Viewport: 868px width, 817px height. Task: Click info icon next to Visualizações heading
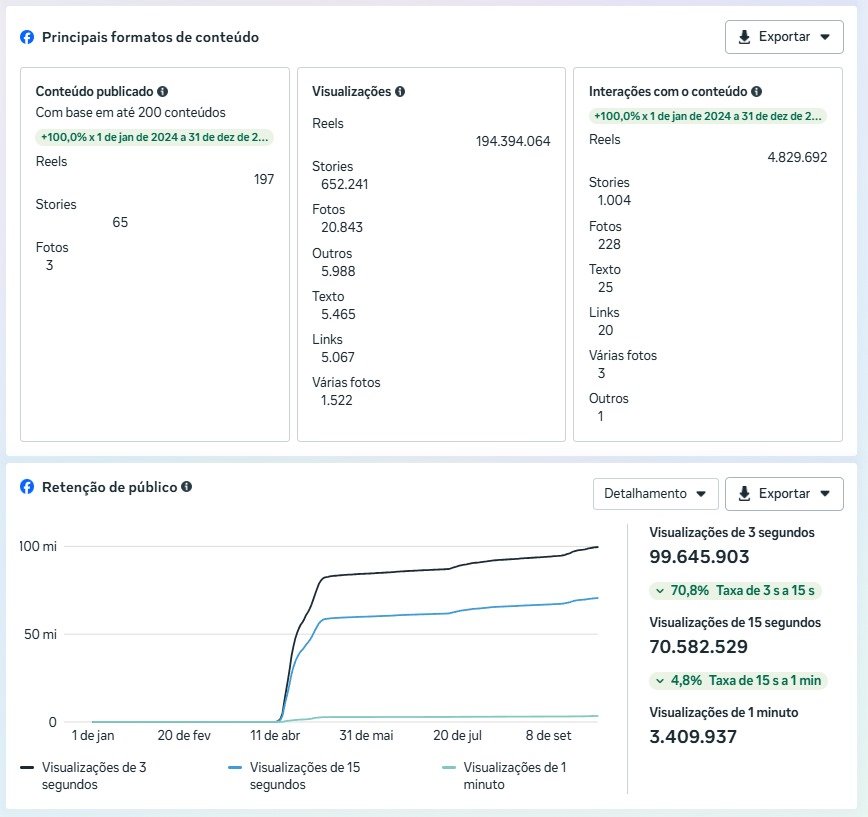400,91
